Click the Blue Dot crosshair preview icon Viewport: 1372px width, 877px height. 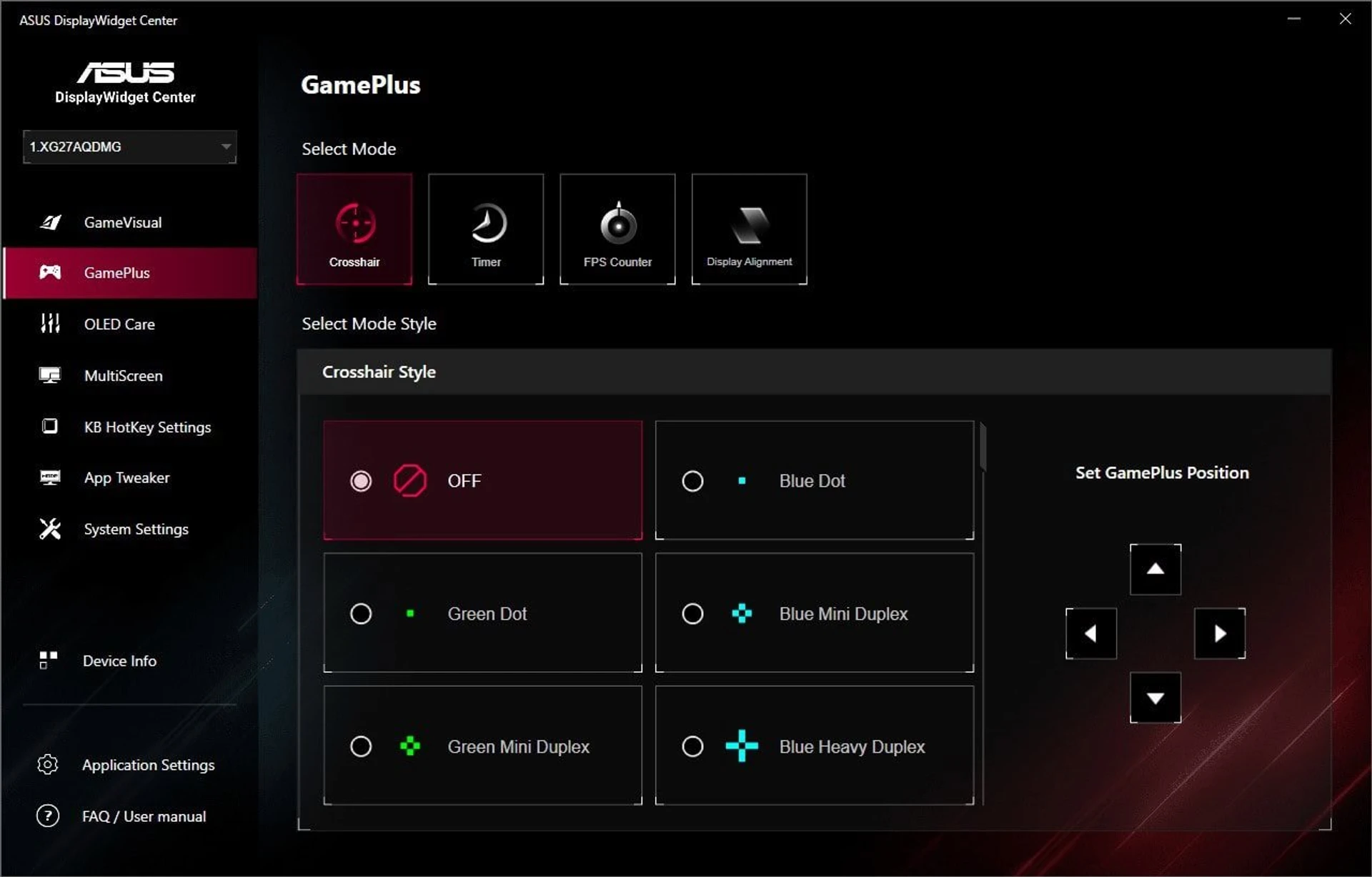point(742,481)
